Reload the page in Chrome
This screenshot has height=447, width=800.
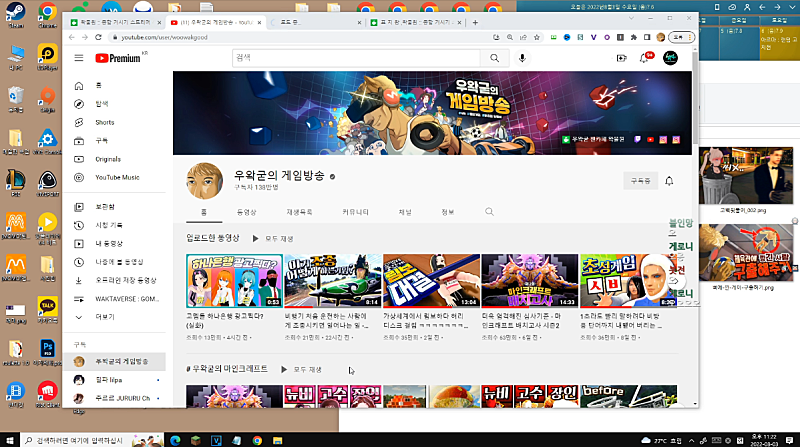click(98, 37)
